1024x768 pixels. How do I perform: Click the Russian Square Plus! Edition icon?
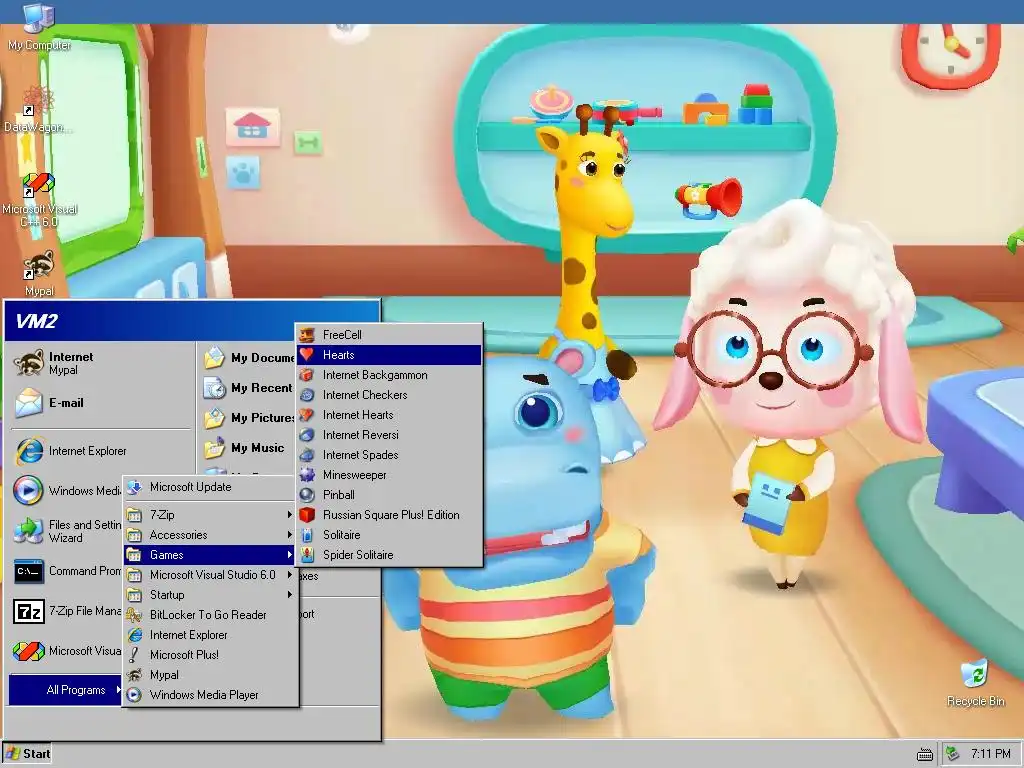point(308,515)
